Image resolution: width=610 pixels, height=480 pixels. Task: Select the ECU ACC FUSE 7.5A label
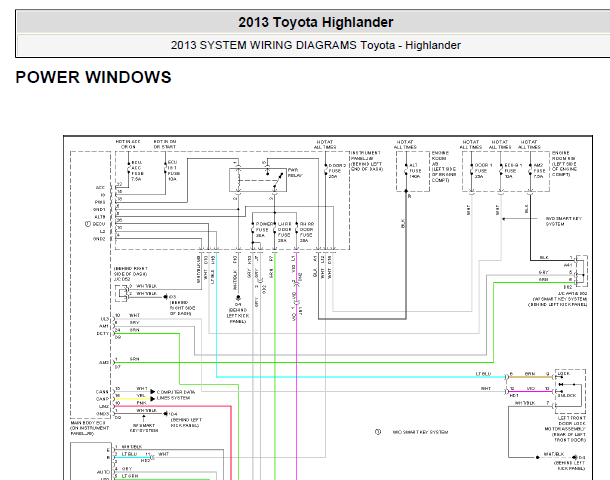[137, 171]
